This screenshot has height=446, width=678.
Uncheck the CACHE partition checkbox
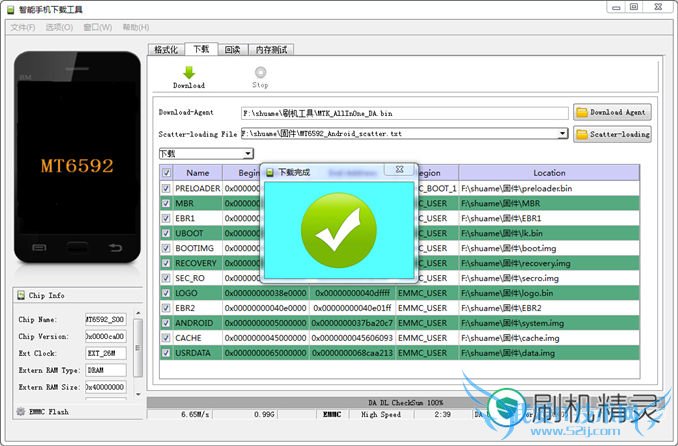click(166, 338)
